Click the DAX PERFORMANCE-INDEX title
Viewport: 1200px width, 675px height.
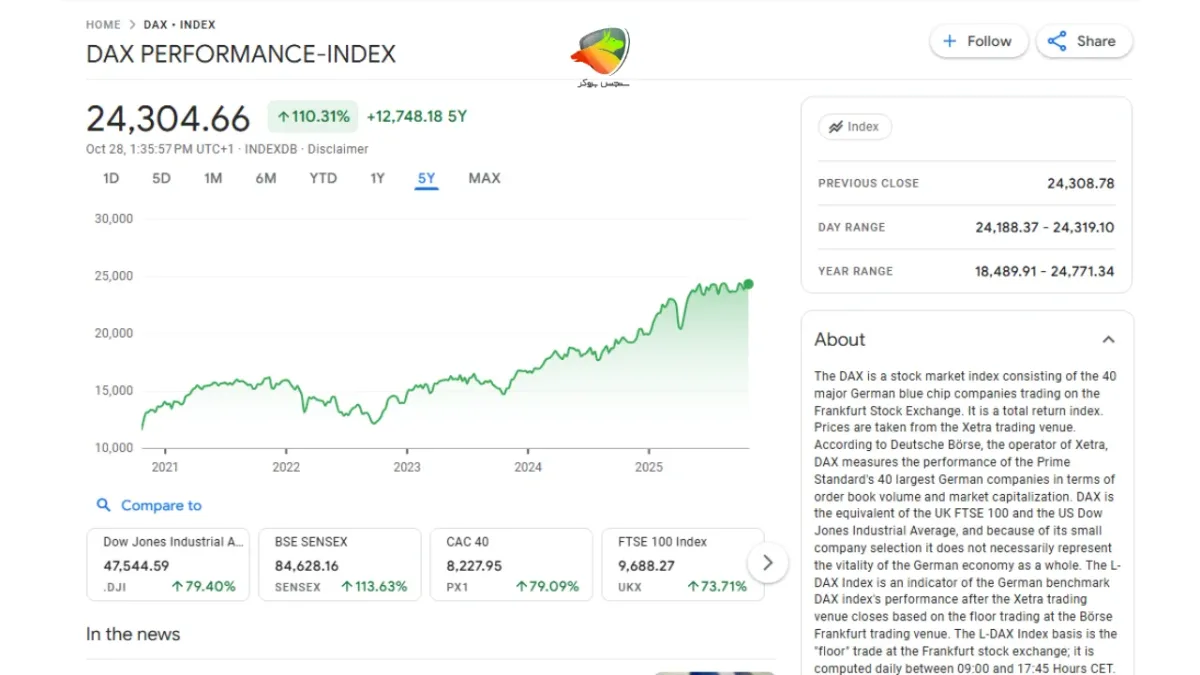(x=241, y=54)
